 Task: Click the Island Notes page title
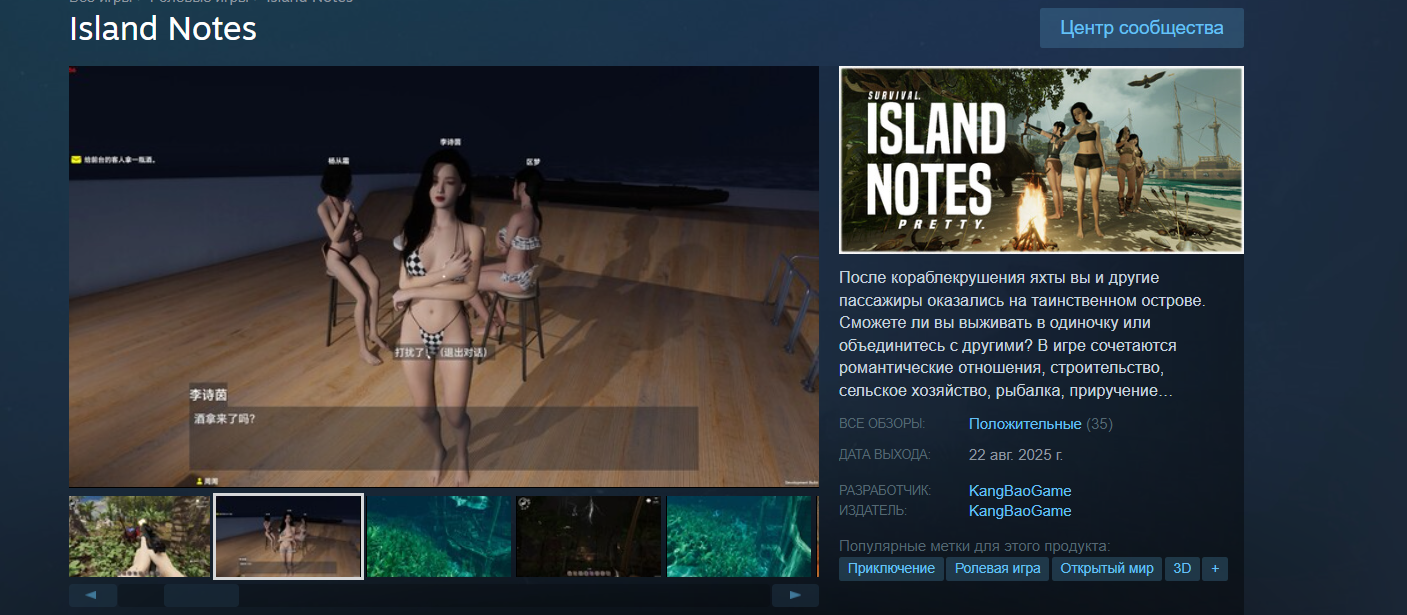click(x=163, y=29)
